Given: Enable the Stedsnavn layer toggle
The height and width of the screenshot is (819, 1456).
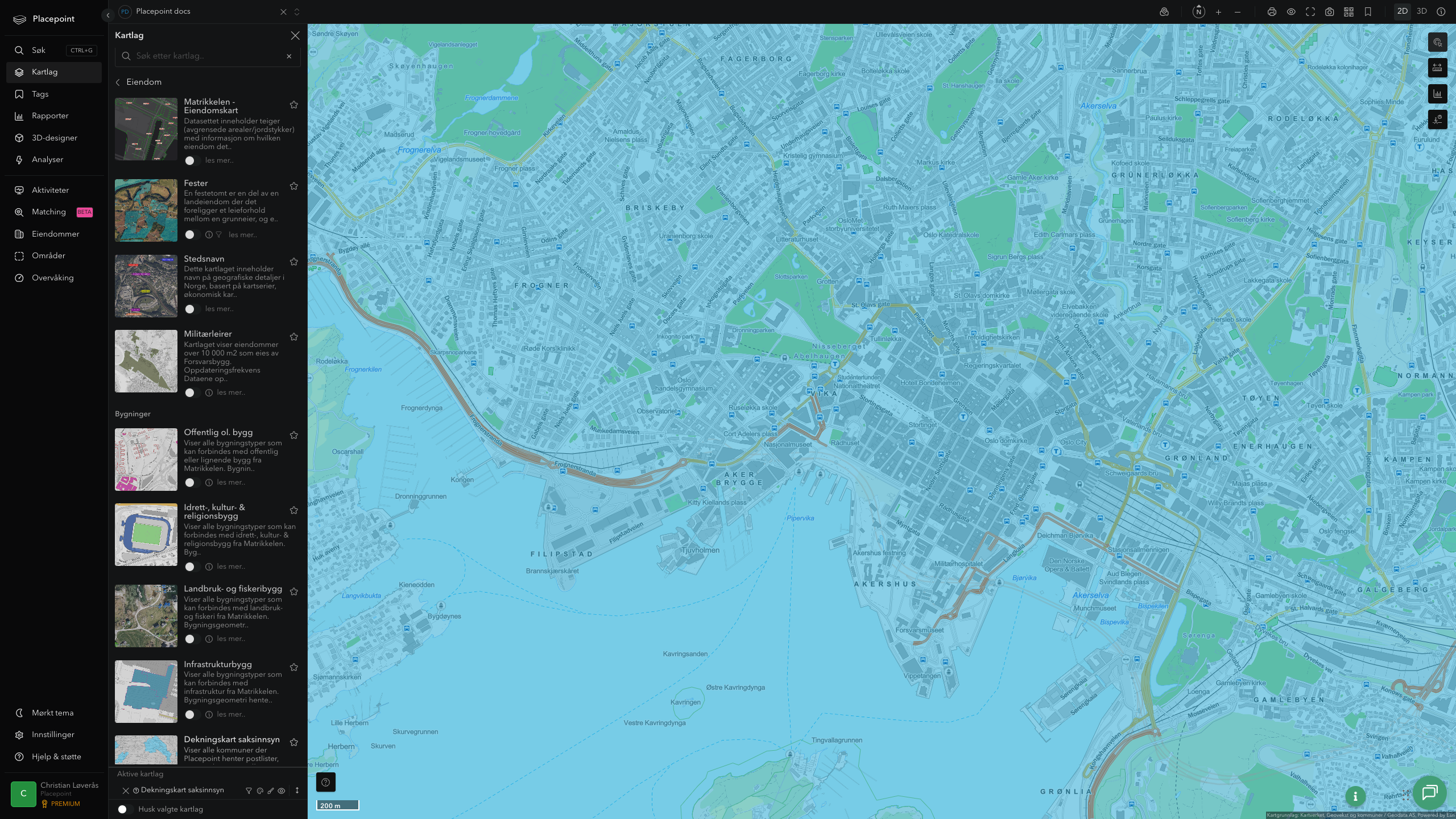Looking at the screenshot, I should (192, 309).
